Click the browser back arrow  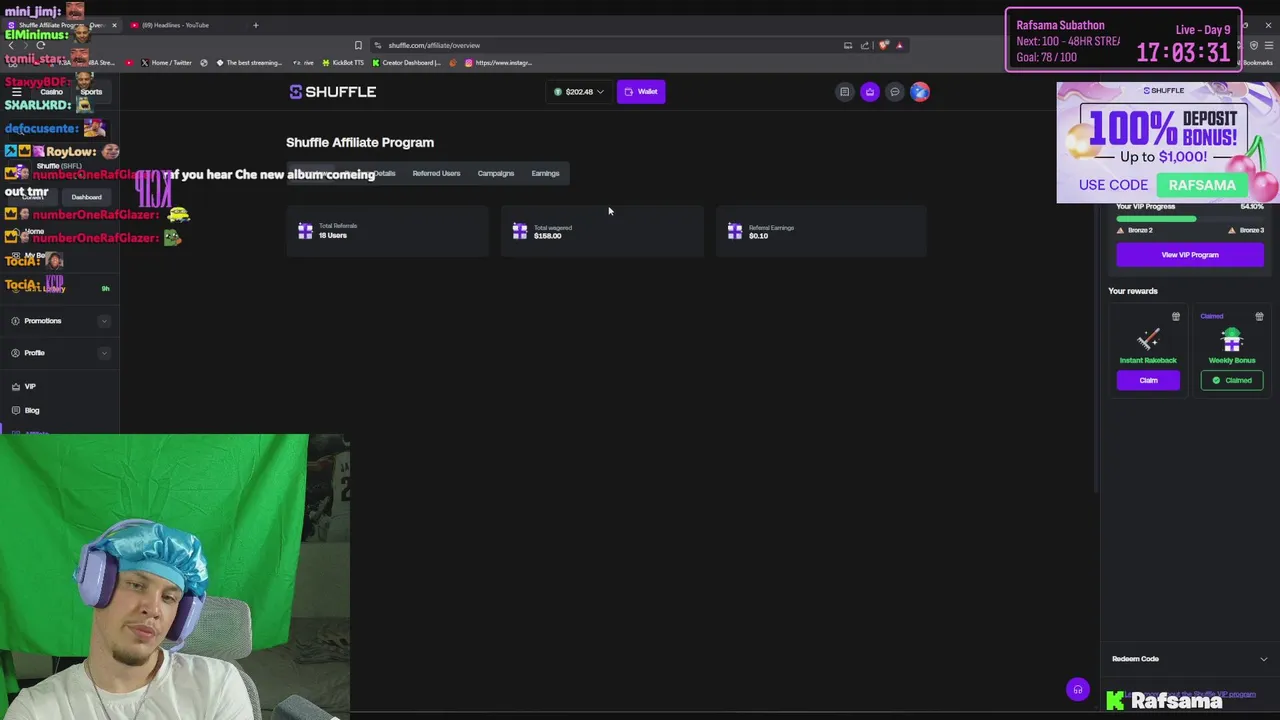click(x=11, y=45)
